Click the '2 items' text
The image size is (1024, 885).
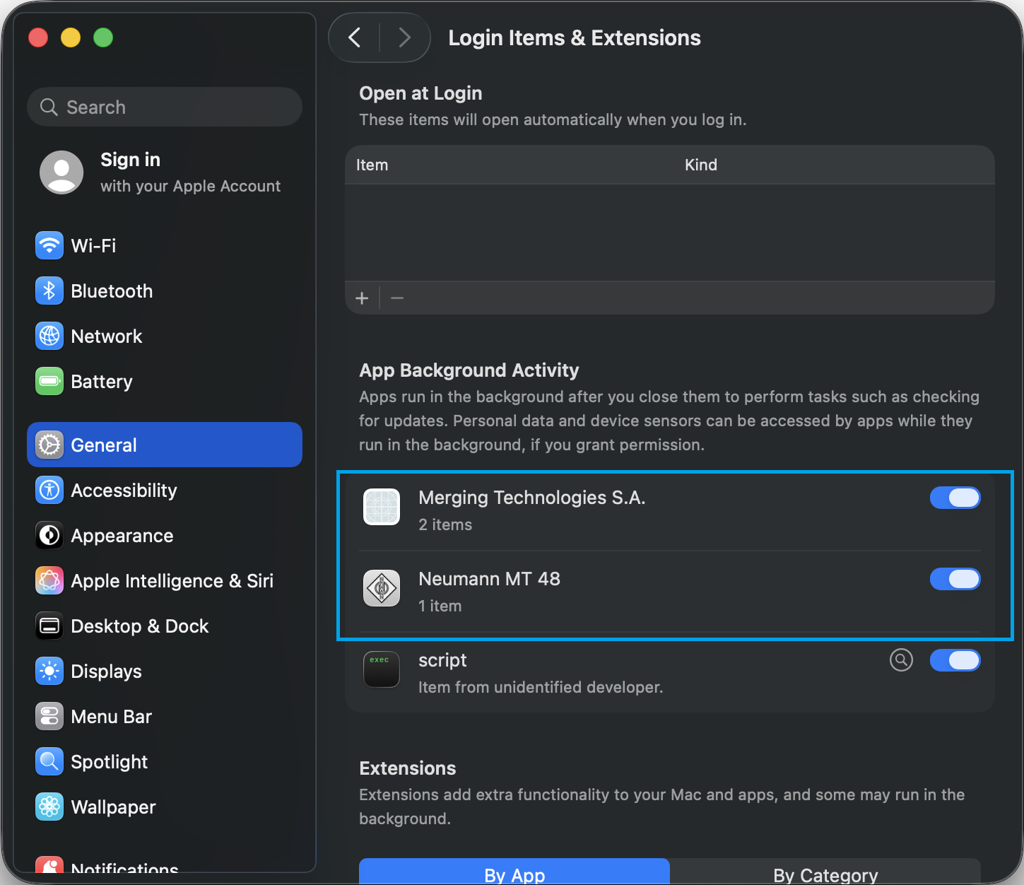(x=445, y=524)
